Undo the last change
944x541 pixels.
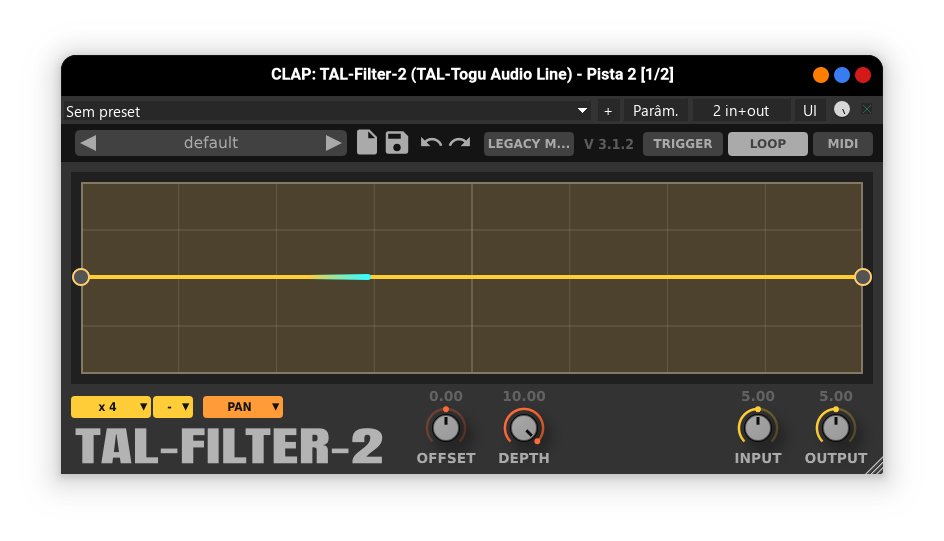point(431,143)
